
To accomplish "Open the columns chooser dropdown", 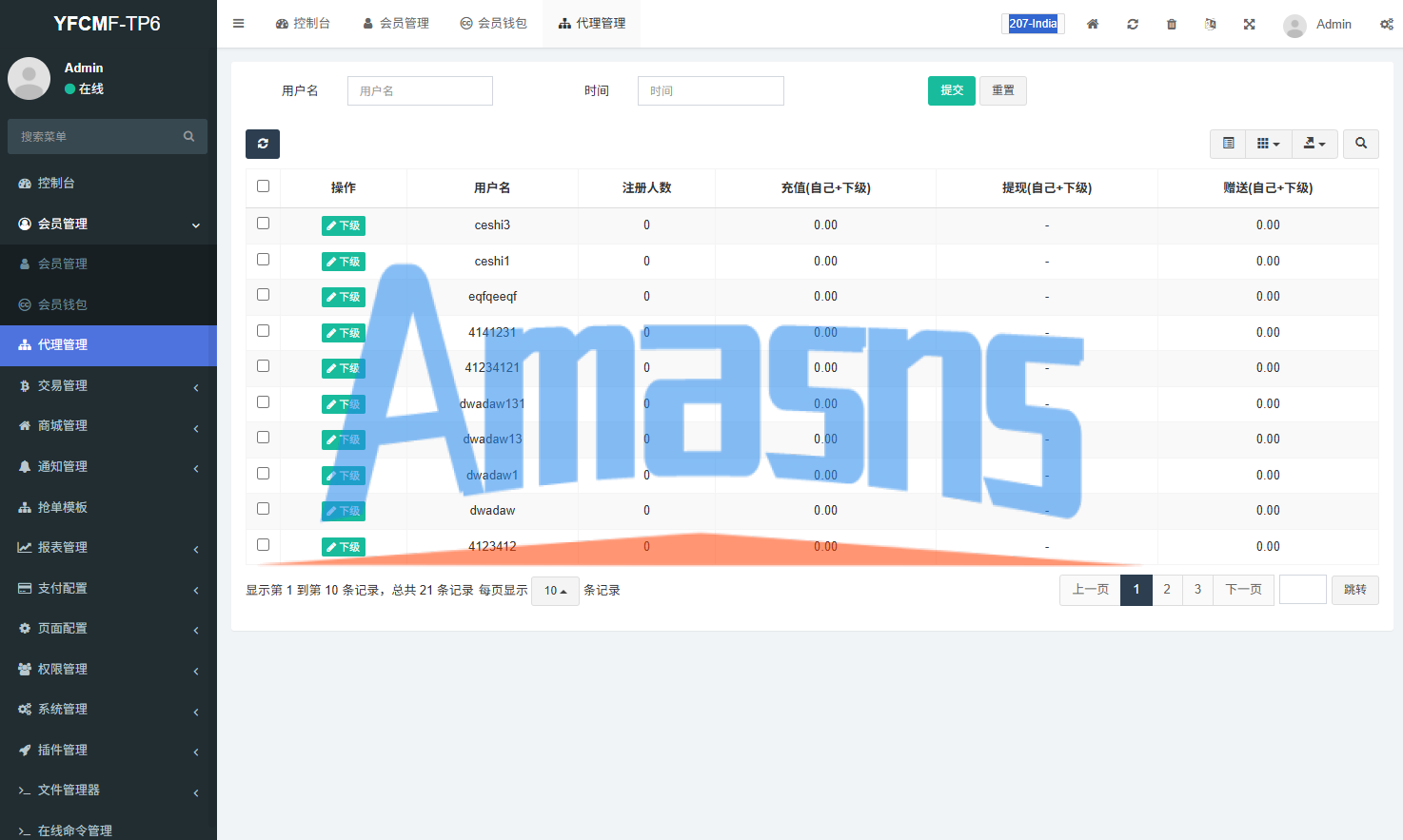I will tap(1269, 144).
